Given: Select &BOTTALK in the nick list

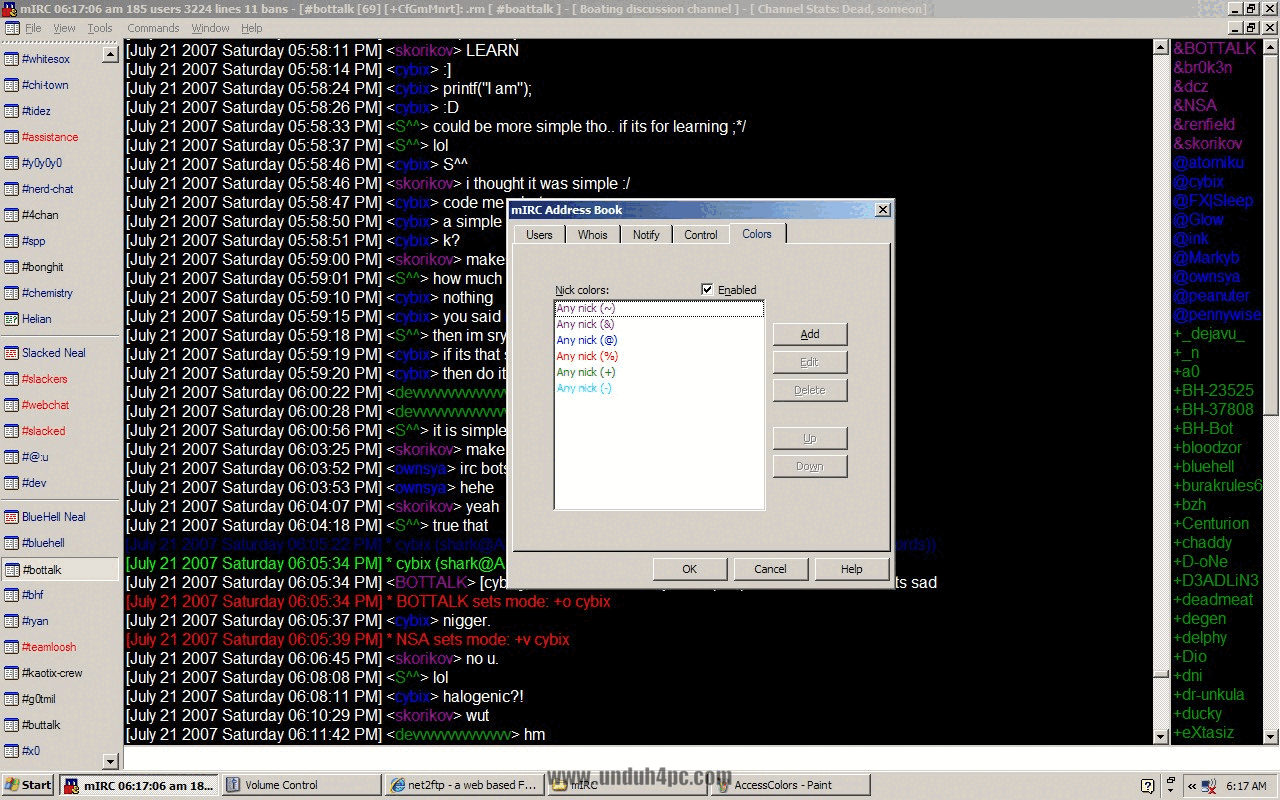Looking at the screenshot, I should tap(1214, 48).
